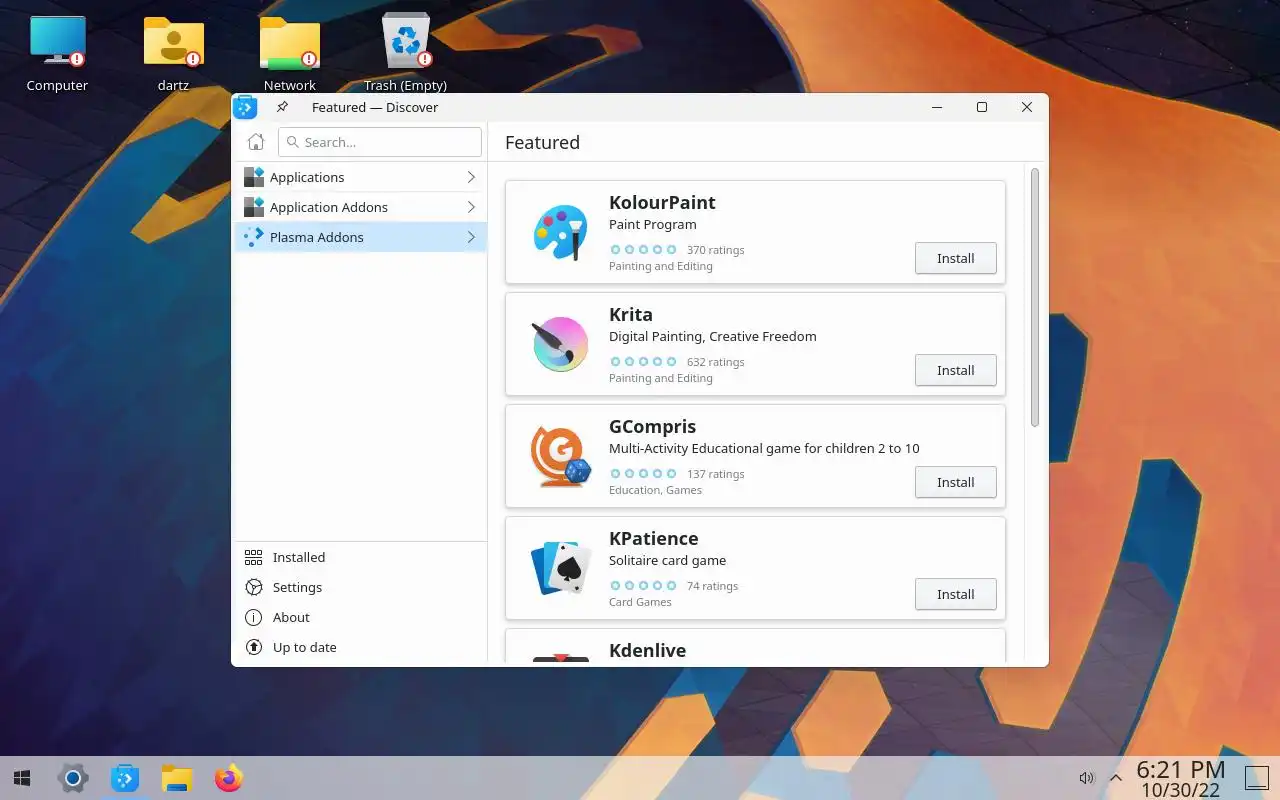1280x800 pixels.
Task: Install KPatience
Action: pyautogui.click(x=956, y=594)
